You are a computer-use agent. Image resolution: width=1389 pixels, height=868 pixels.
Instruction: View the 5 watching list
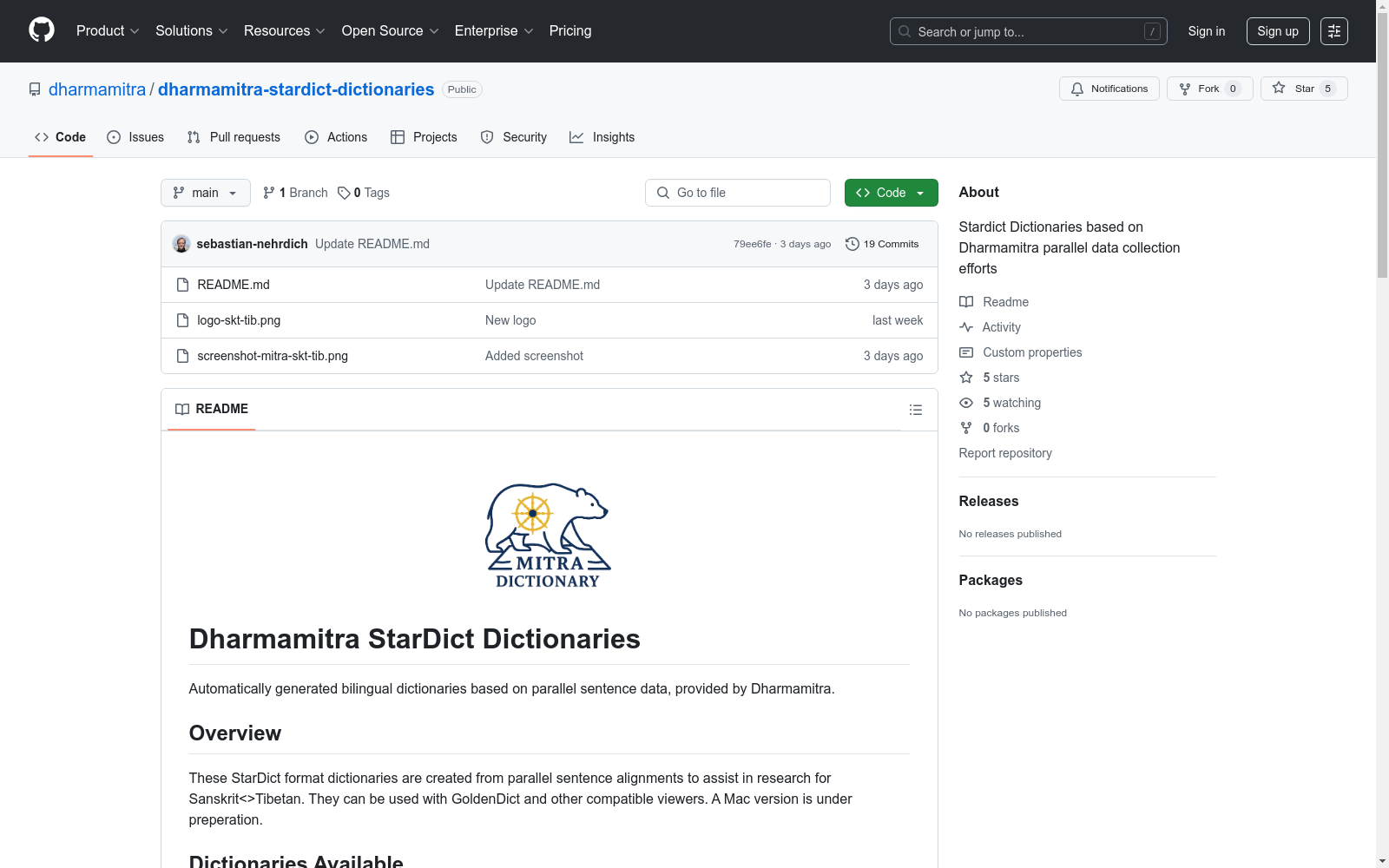1000,403
